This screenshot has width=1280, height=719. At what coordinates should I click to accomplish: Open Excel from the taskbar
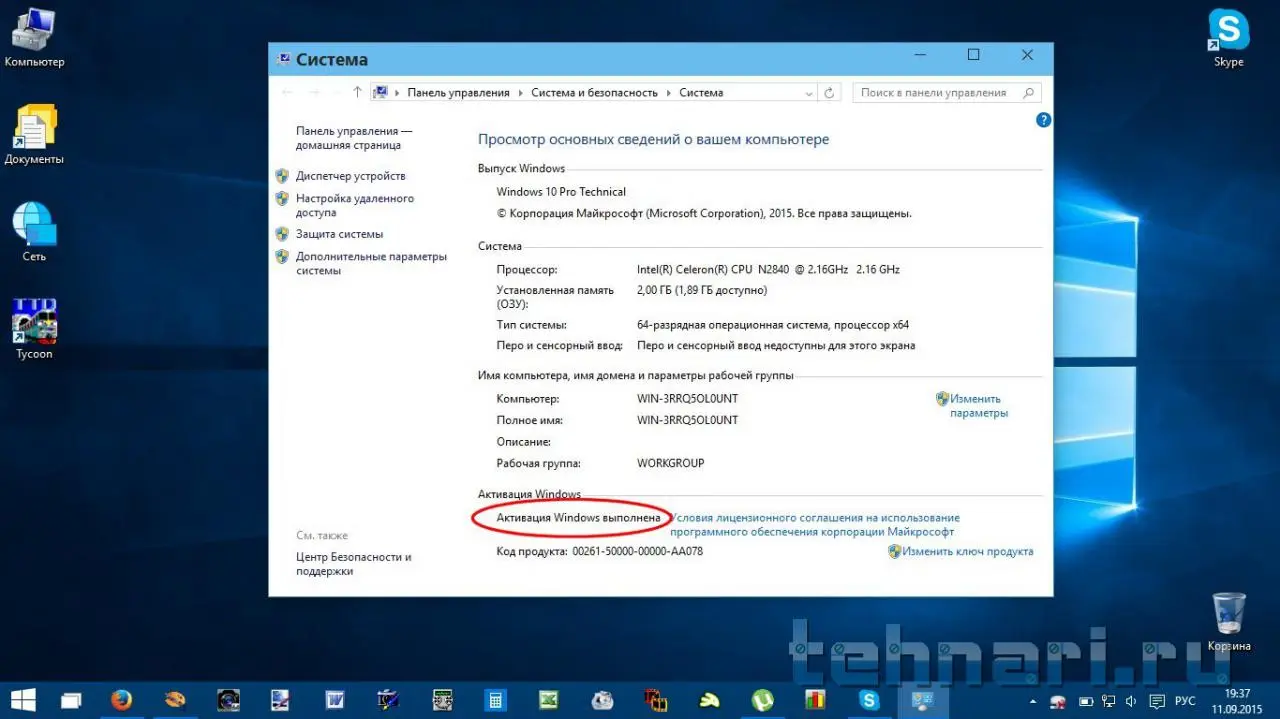pyautogui.click(x=548, y=699)
